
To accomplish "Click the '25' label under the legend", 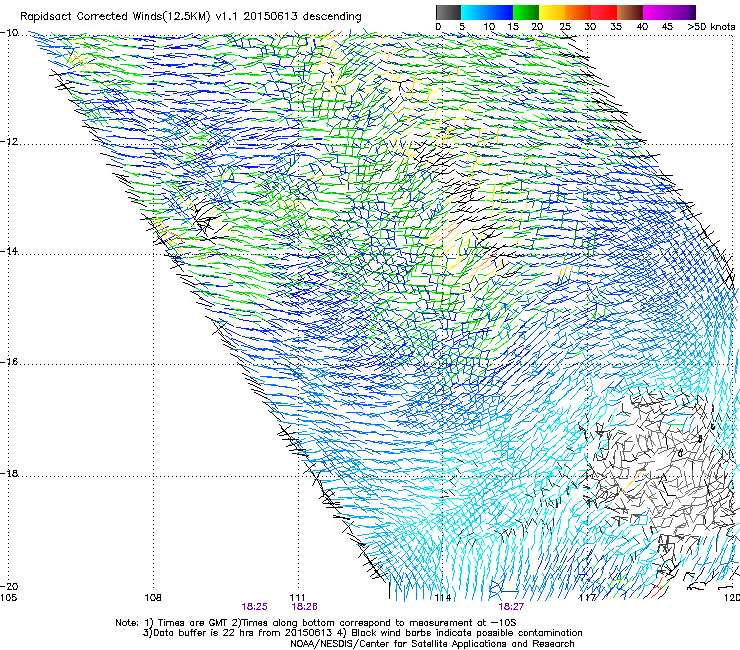I will click(564, 27).
